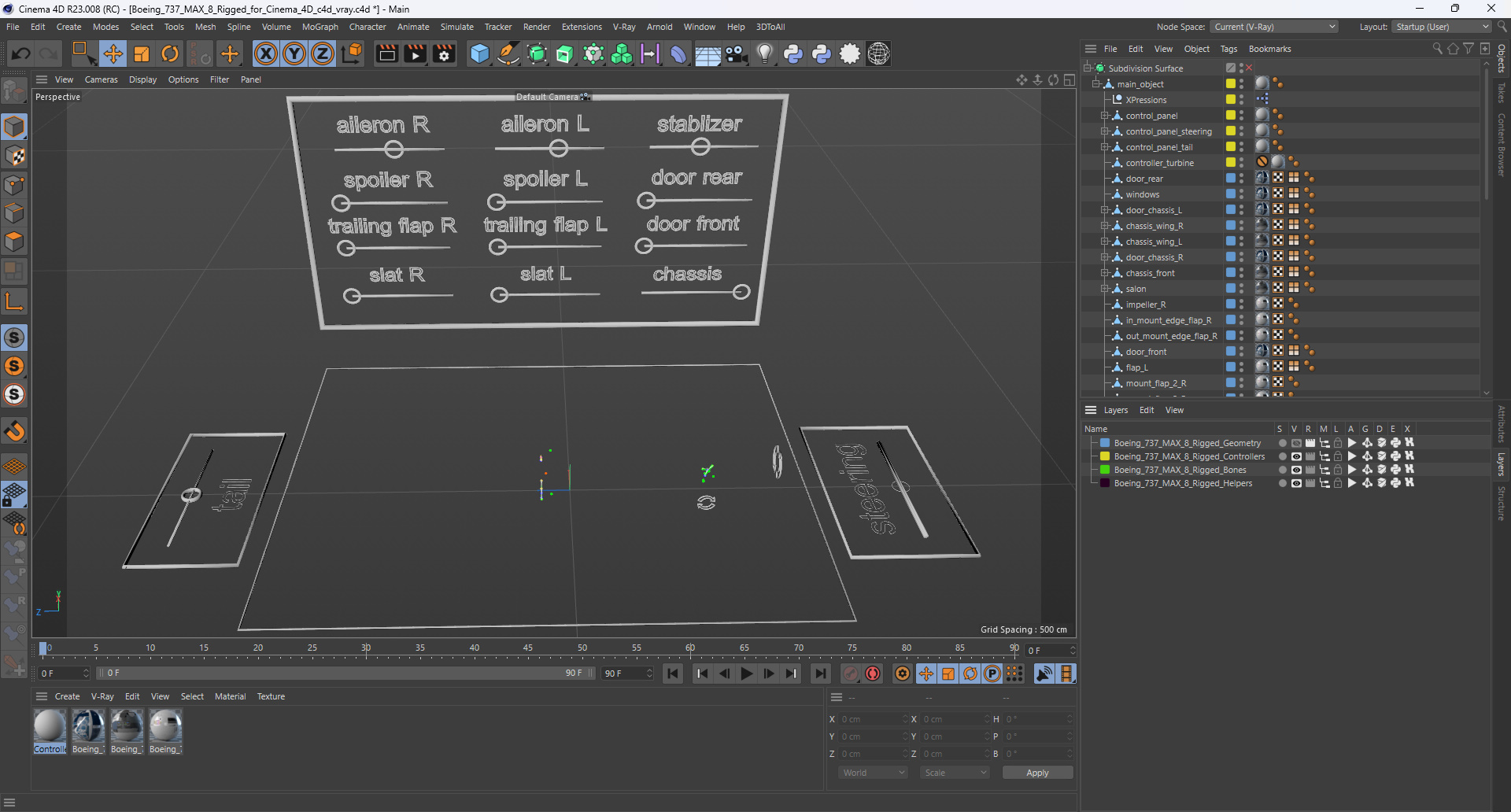Expand the control_panel_steering object

click(x=1105, y=131)
